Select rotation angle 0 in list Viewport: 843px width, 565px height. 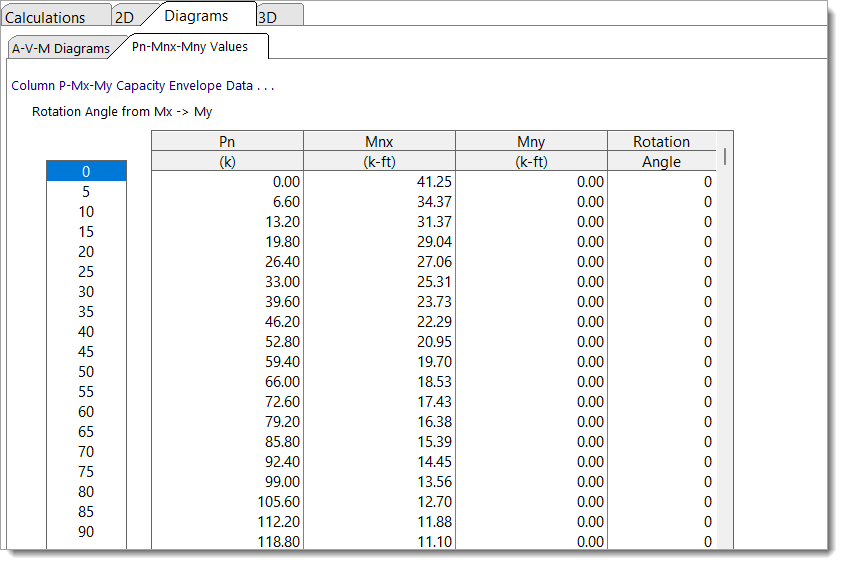click(x=86, y=171)
